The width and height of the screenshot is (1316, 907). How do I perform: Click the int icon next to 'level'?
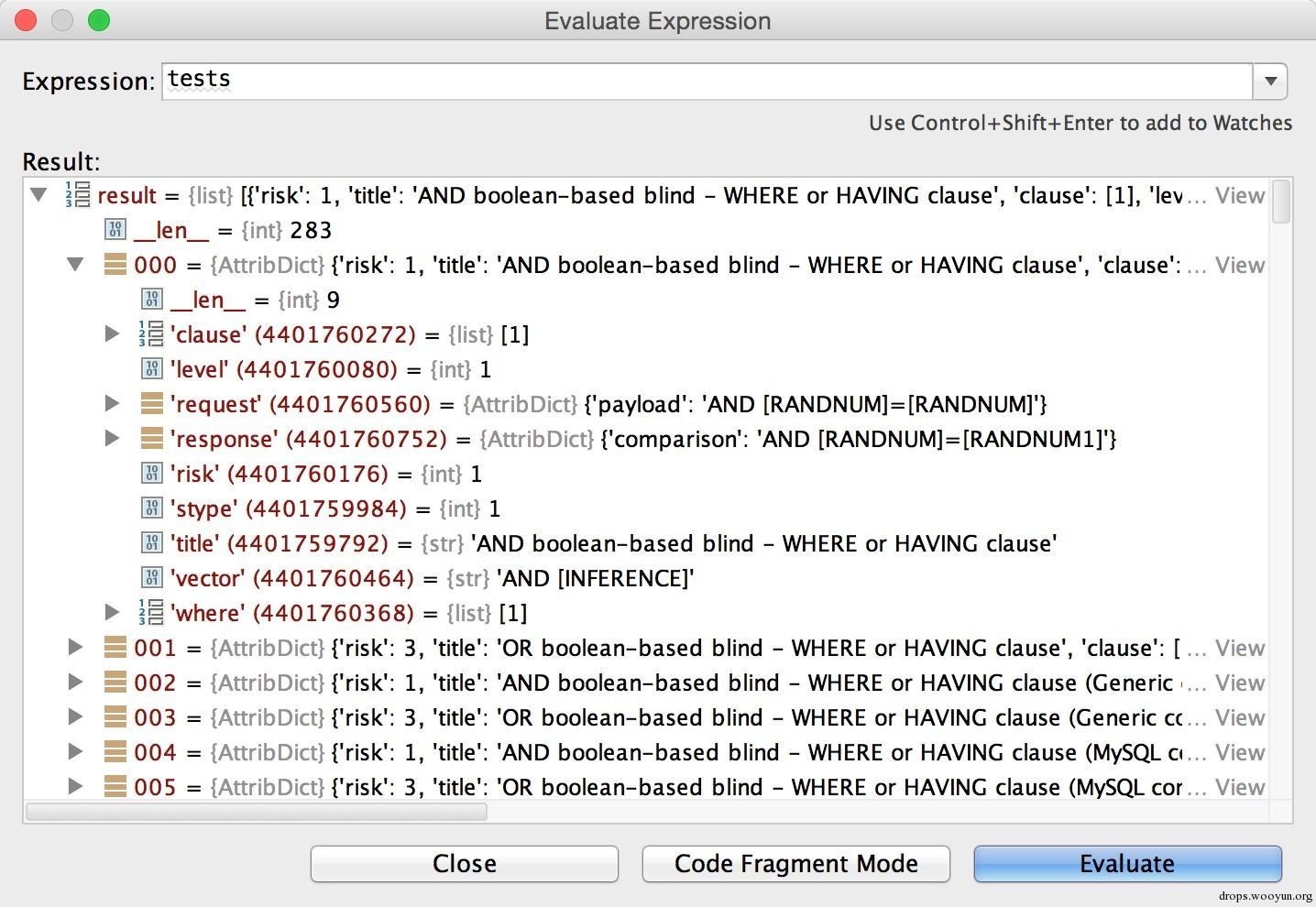pyautogui.click(x=152, y=369)
